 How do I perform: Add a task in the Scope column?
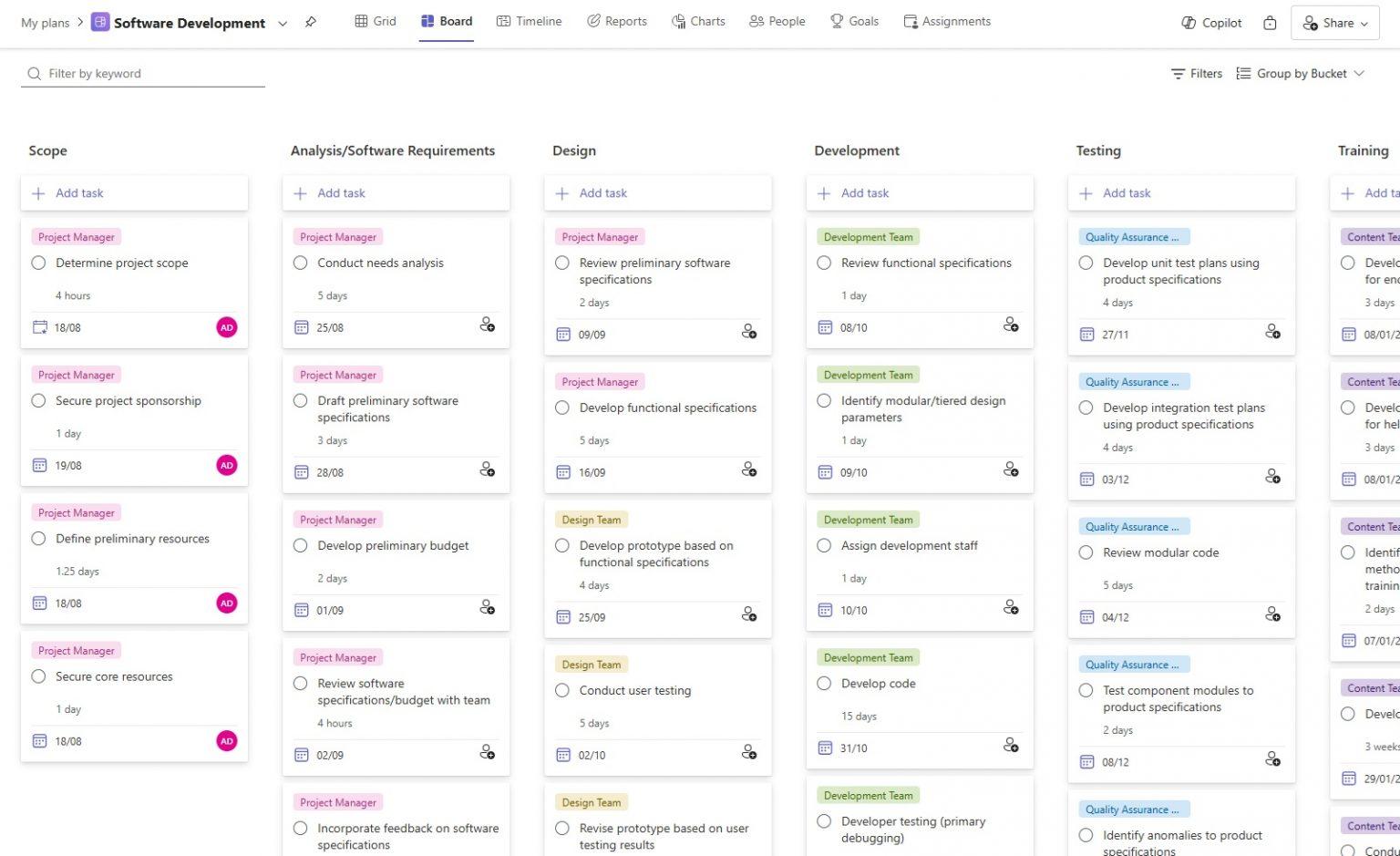(67, 192)
